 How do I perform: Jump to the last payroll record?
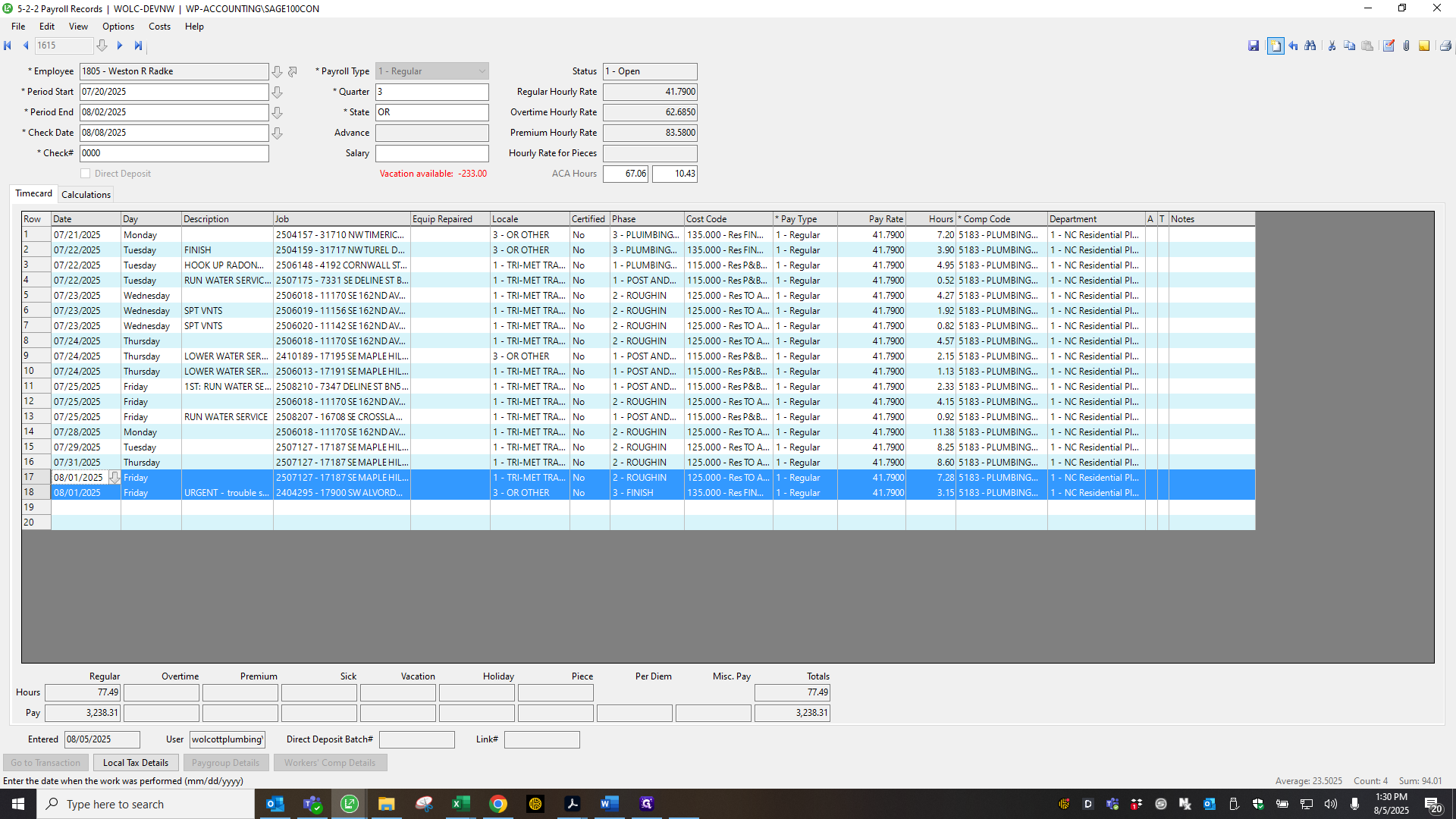(x=138, y=45)
